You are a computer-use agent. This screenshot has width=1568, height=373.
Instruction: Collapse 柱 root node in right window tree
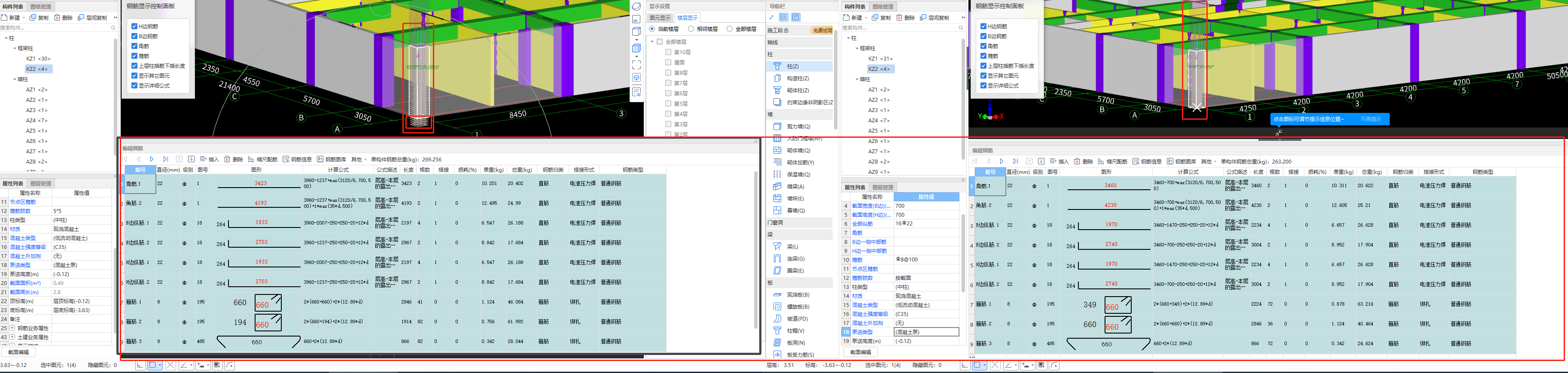pos(848,38)
